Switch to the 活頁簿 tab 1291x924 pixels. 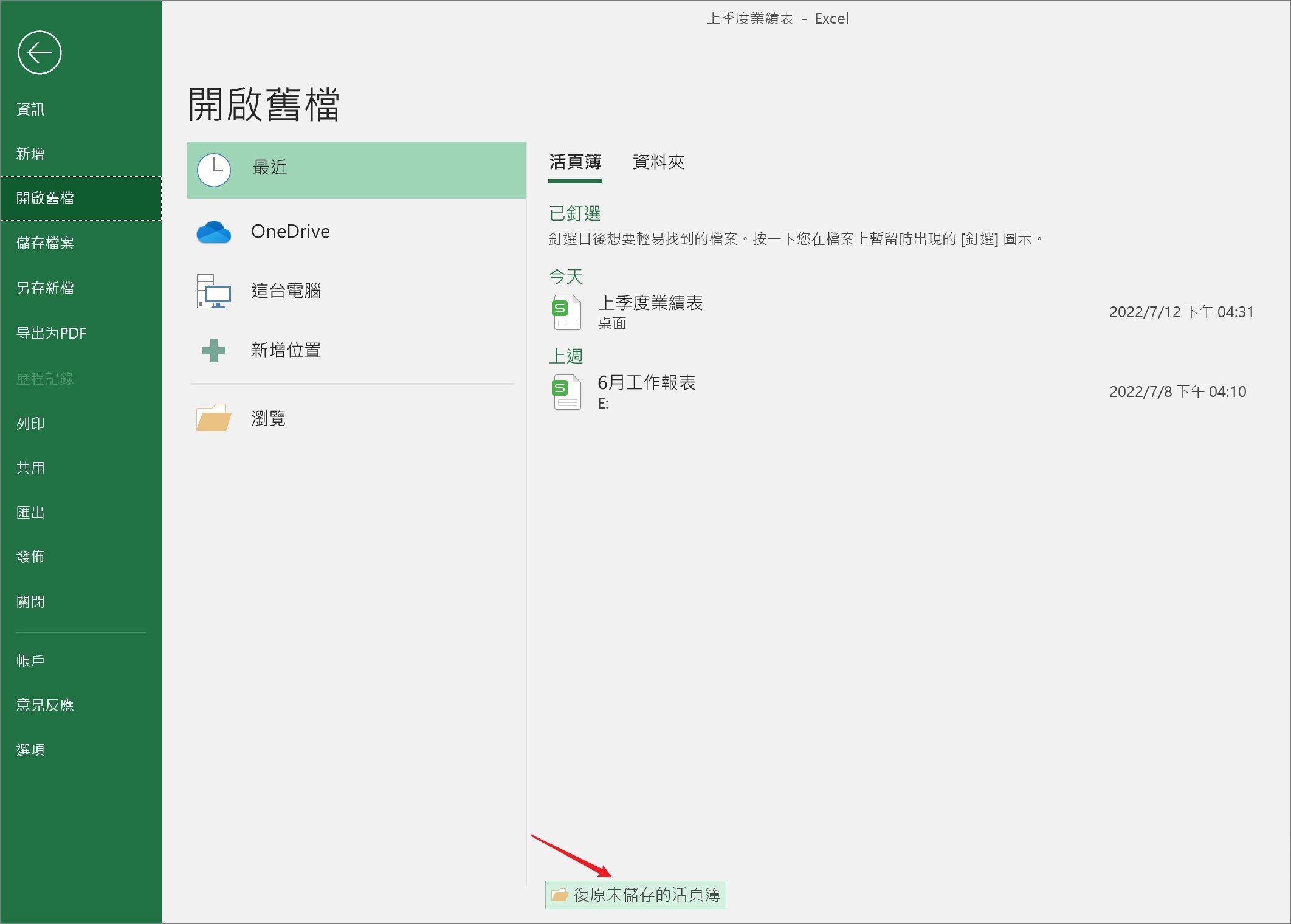point(575,162)
